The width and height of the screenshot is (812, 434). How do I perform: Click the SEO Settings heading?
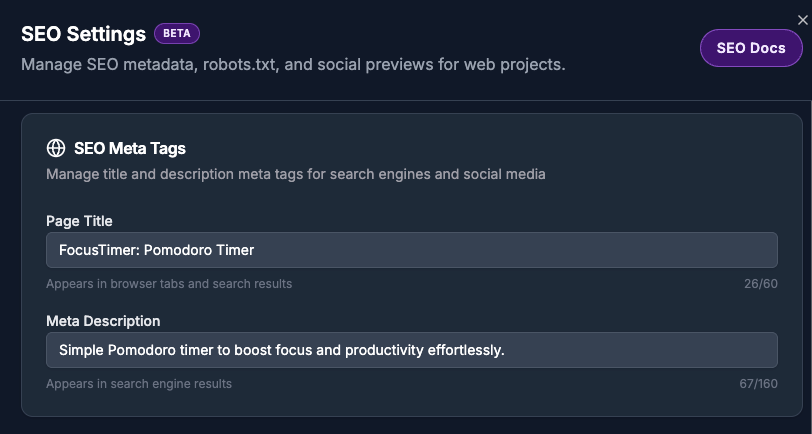84,34
